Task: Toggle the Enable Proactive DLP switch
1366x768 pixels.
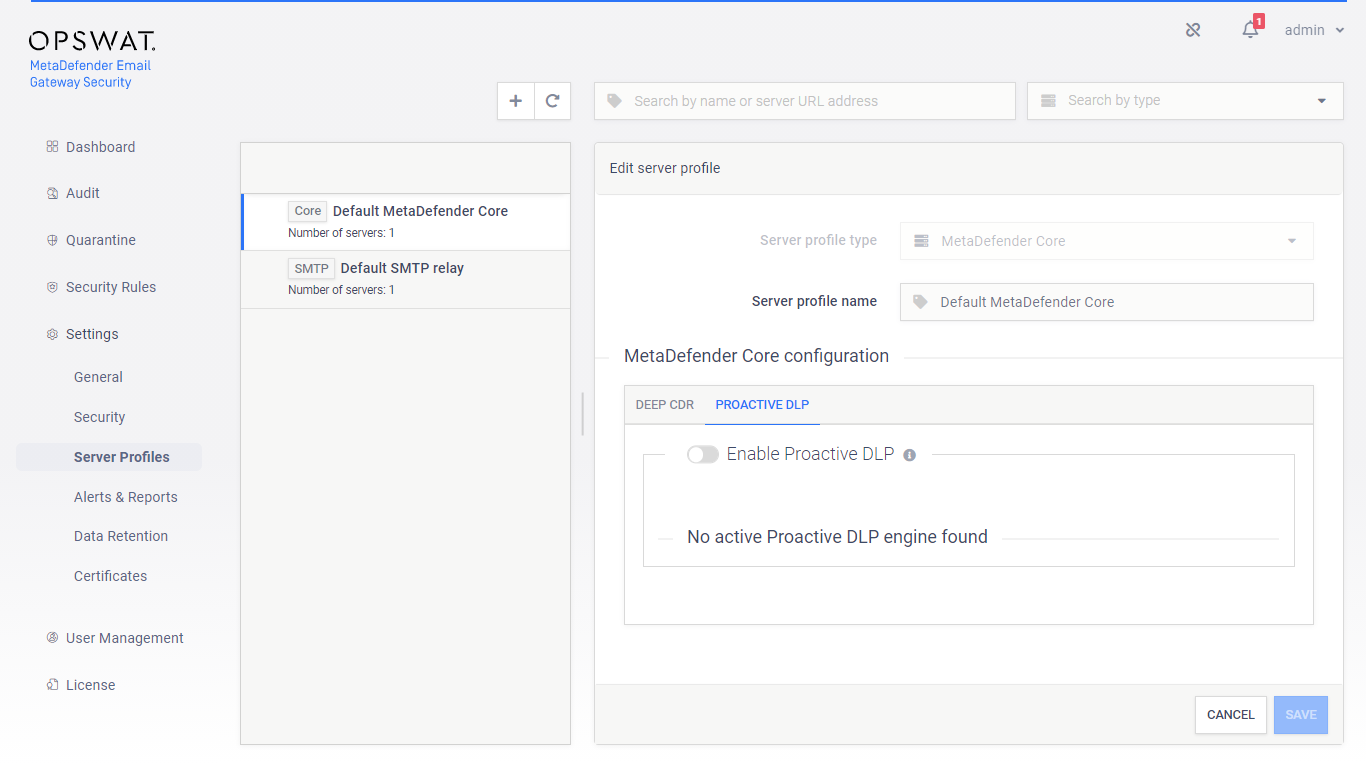Action: click(703, 455)
